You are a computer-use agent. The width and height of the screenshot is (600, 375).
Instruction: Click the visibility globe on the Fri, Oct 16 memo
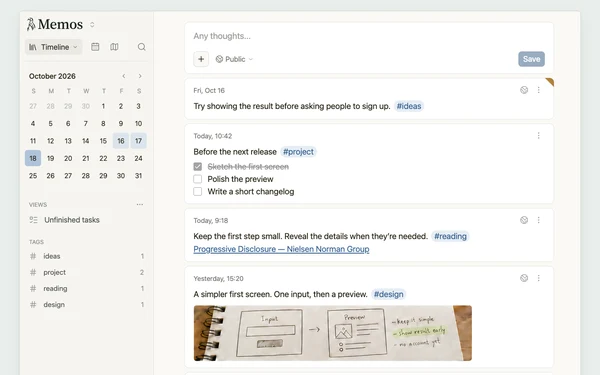(524, 90)
